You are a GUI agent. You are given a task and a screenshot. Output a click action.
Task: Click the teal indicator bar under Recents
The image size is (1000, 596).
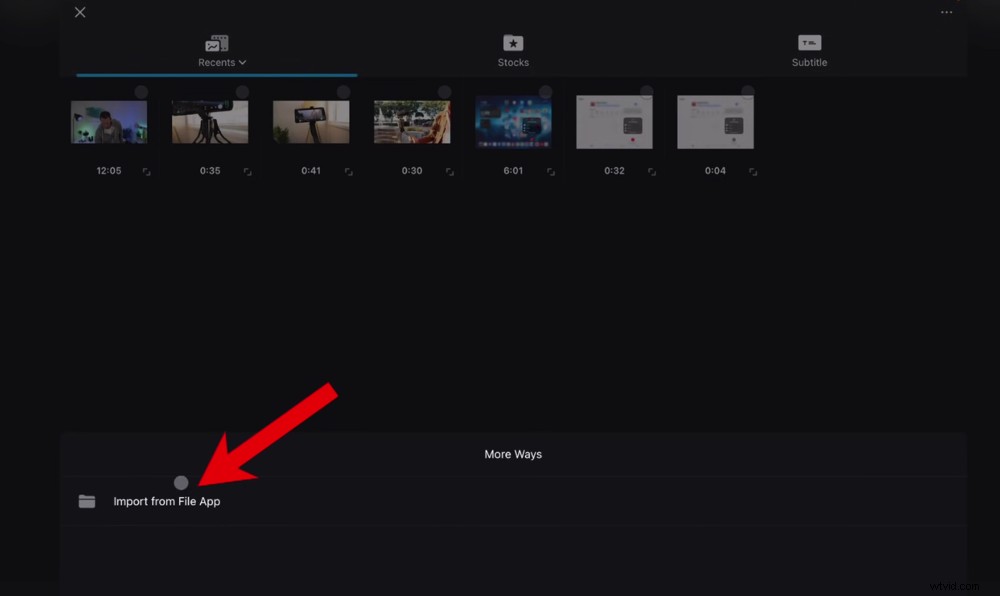(215, 75)
